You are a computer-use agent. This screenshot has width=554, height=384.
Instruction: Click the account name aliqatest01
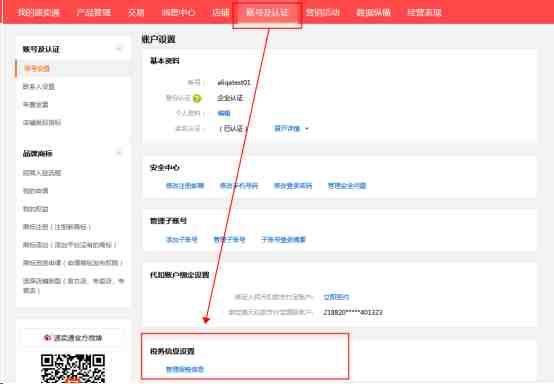(234, 83)
